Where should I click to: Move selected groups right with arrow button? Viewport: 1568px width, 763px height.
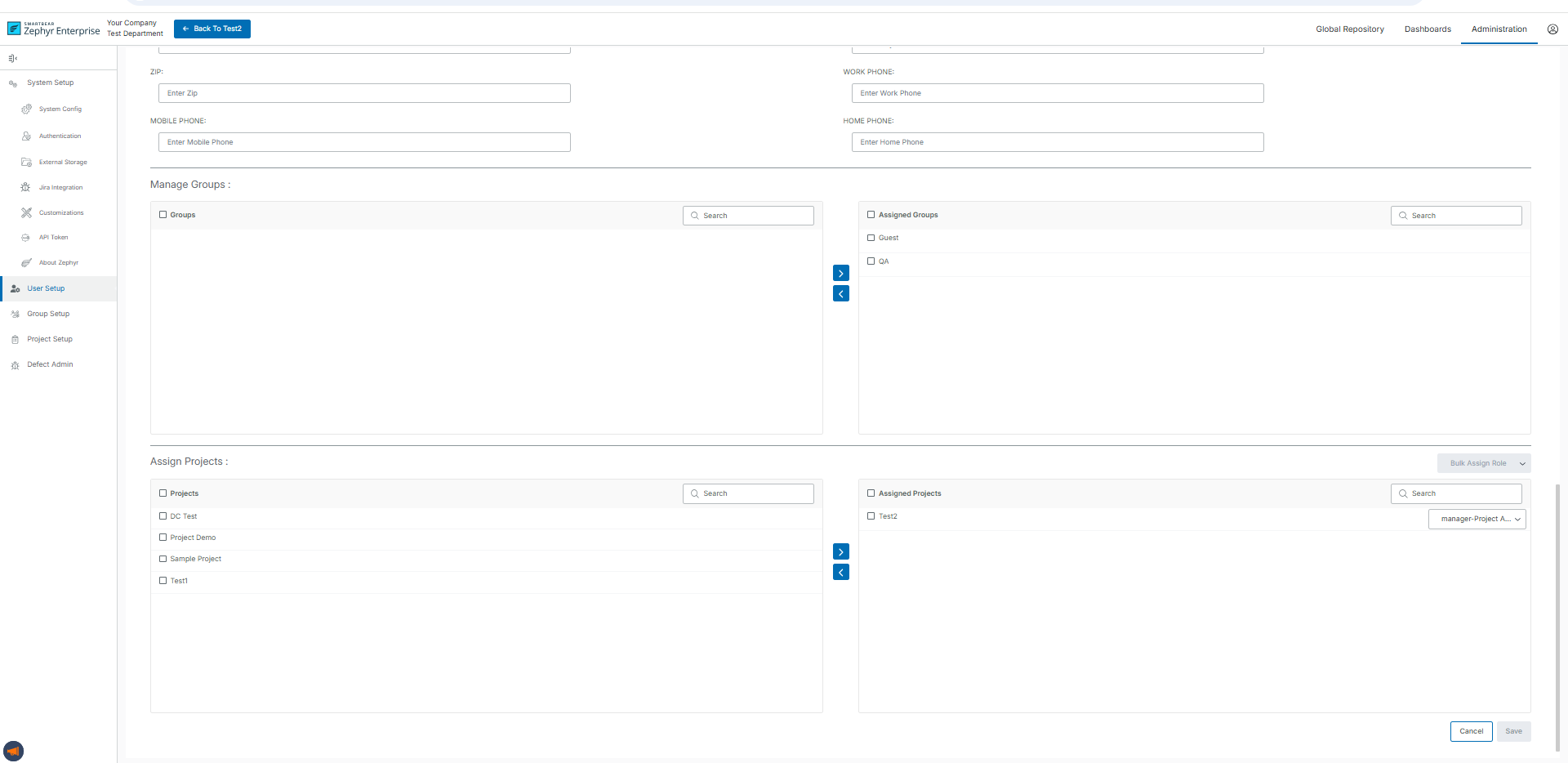840,273
